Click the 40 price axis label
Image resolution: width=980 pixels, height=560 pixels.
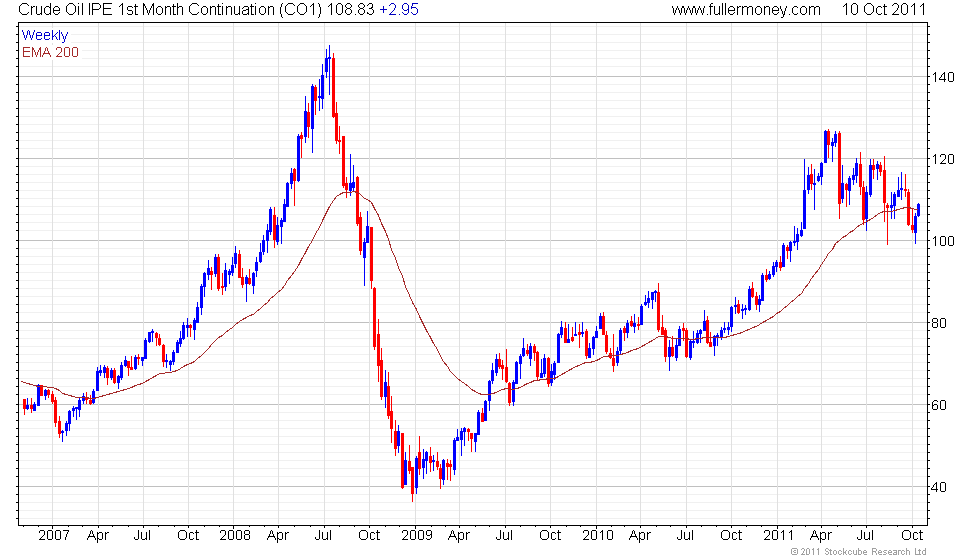[x=939, y=487]
